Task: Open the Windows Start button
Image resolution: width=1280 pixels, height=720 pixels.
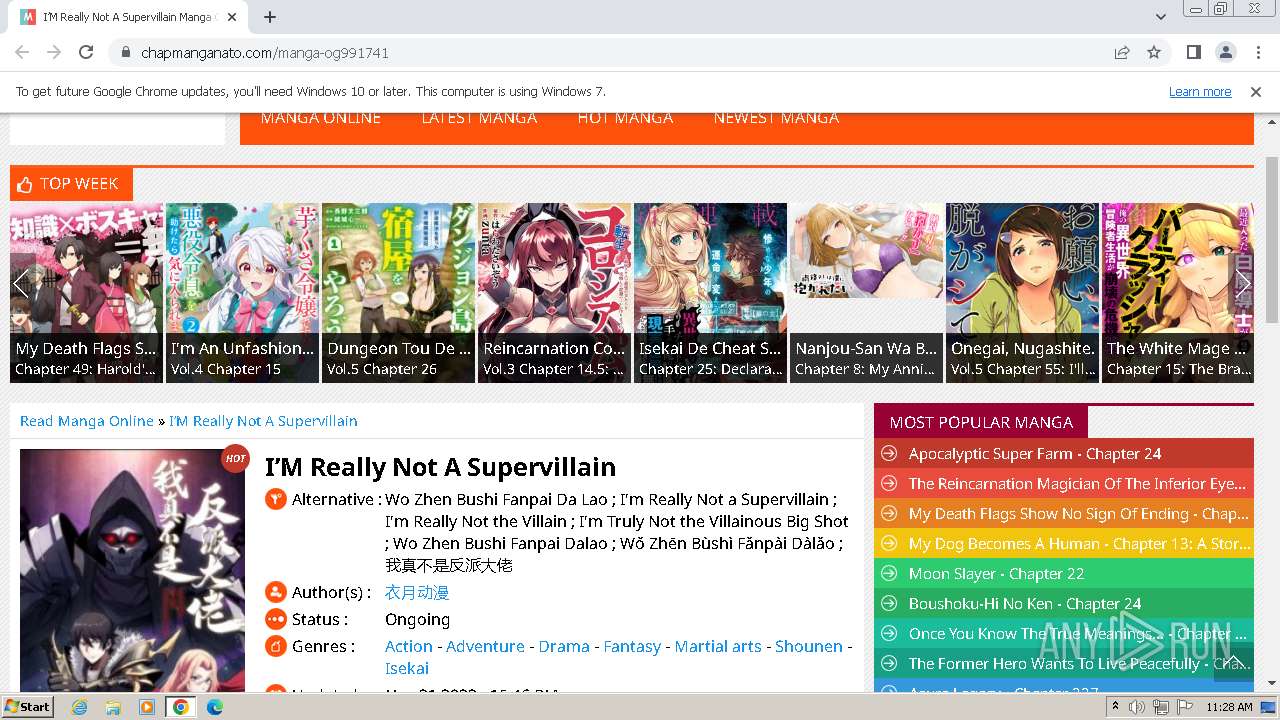Action: tap(27, 706)
